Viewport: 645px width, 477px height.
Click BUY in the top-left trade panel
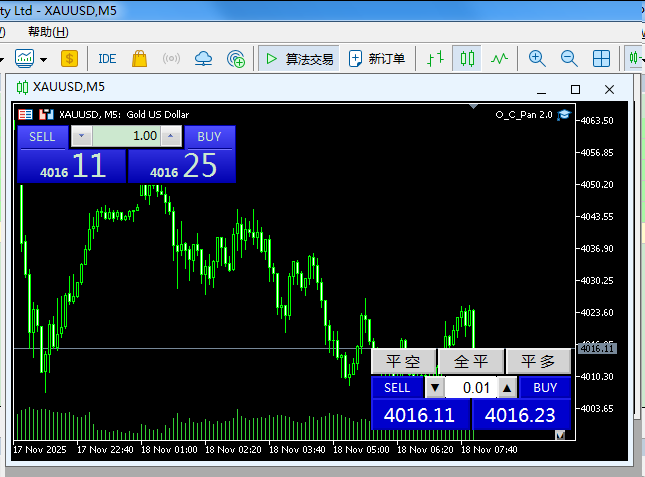209,137
